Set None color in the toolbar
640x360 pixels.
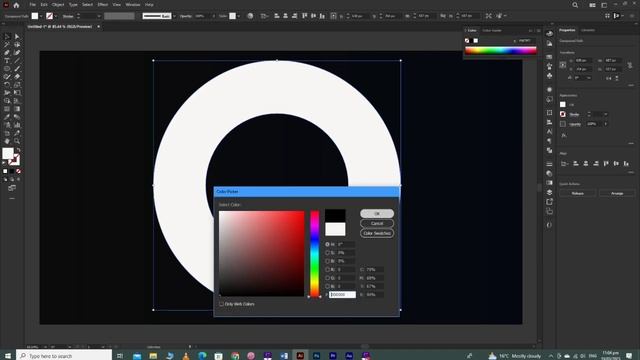(18, 171)
